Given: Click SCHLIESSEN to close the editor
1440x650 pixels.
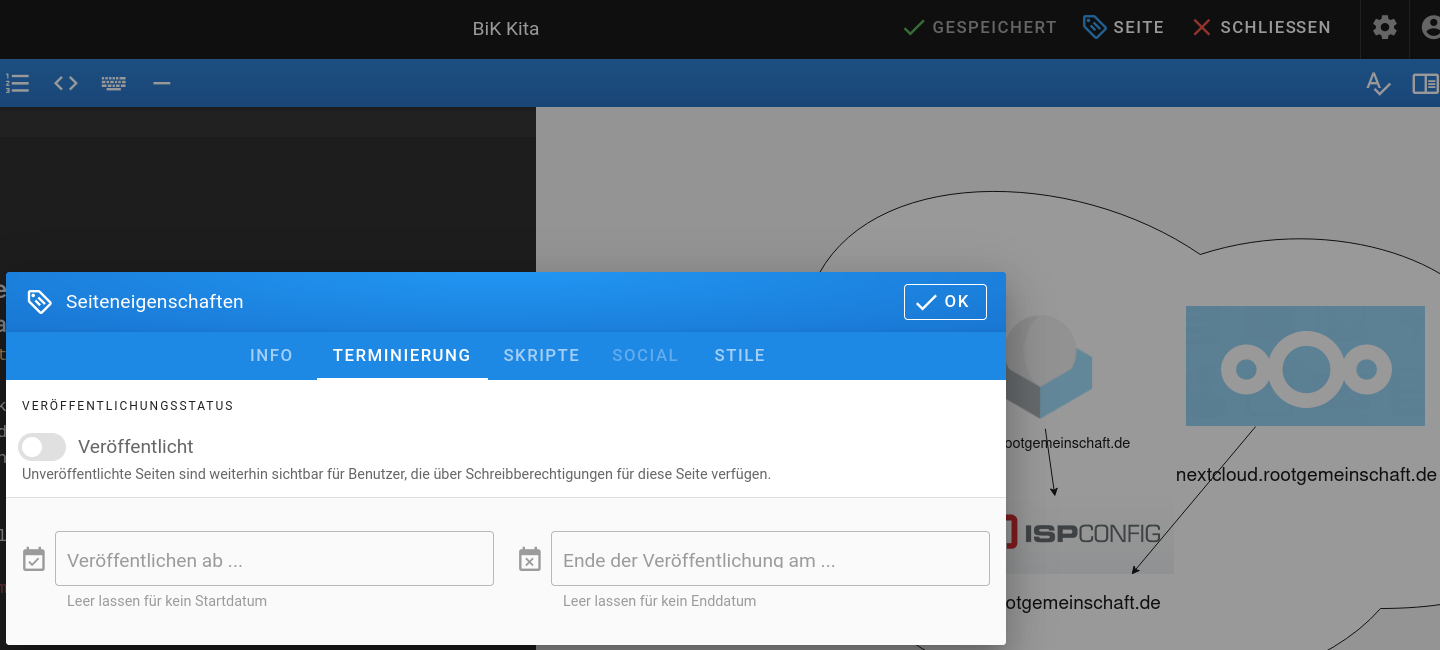Looking at the screenshot, I should [1261, 27].
